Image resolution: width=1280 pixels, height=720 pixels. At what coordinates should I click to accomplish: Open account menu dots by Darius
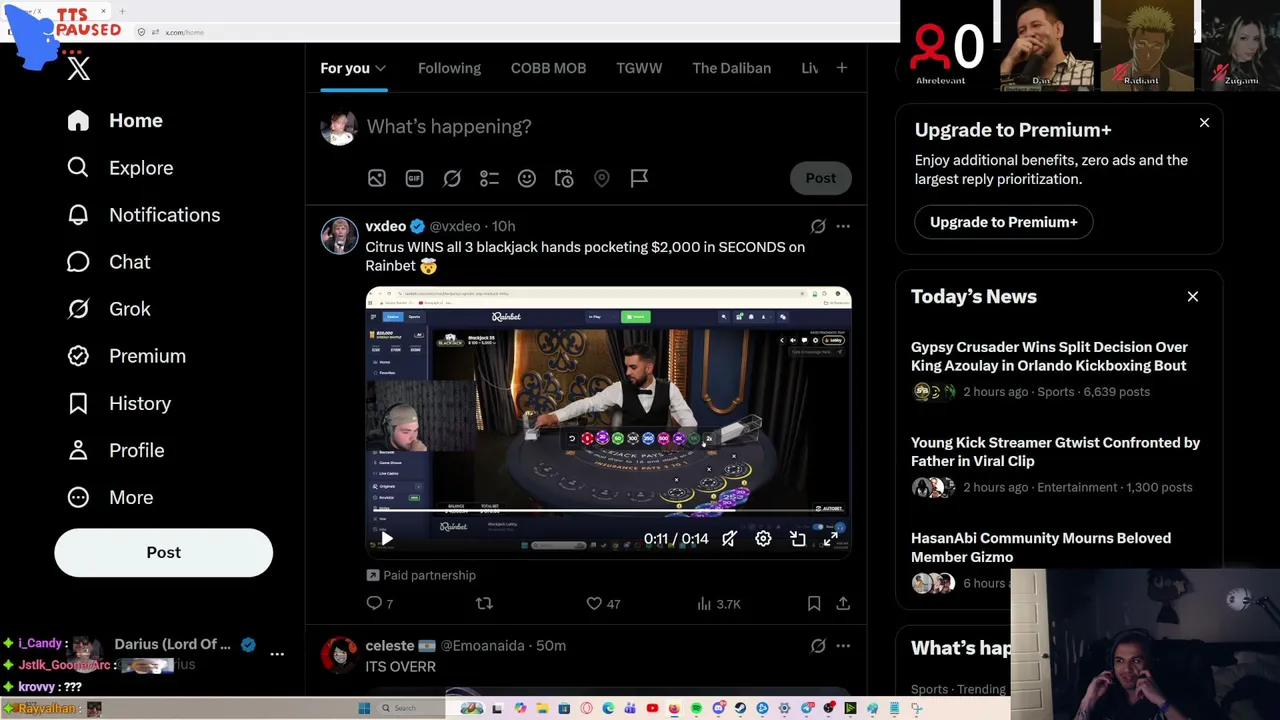tap(277, 654)
